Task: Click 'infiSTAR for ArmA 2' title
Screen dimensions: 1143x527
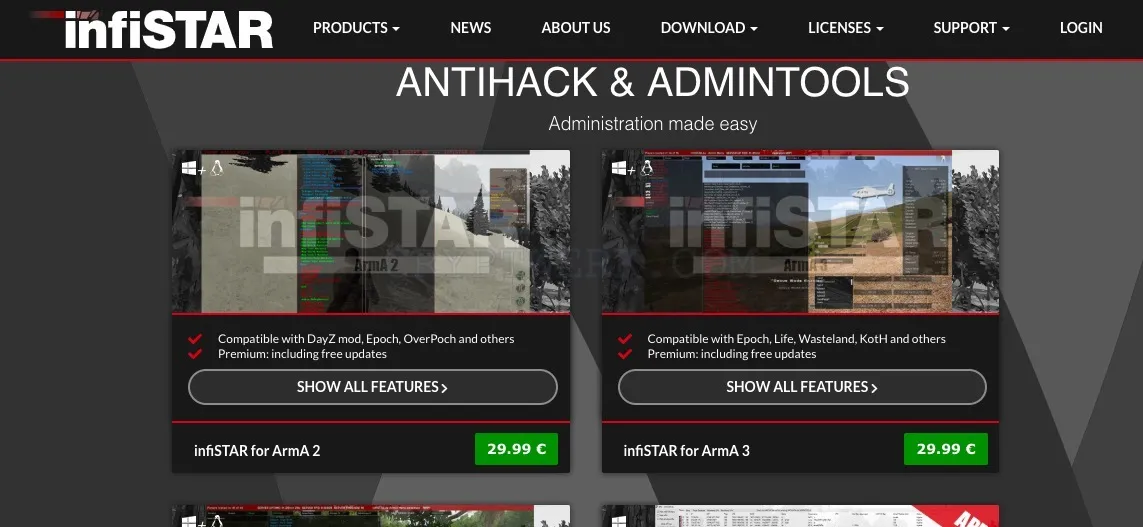Action: pos(257,450)
